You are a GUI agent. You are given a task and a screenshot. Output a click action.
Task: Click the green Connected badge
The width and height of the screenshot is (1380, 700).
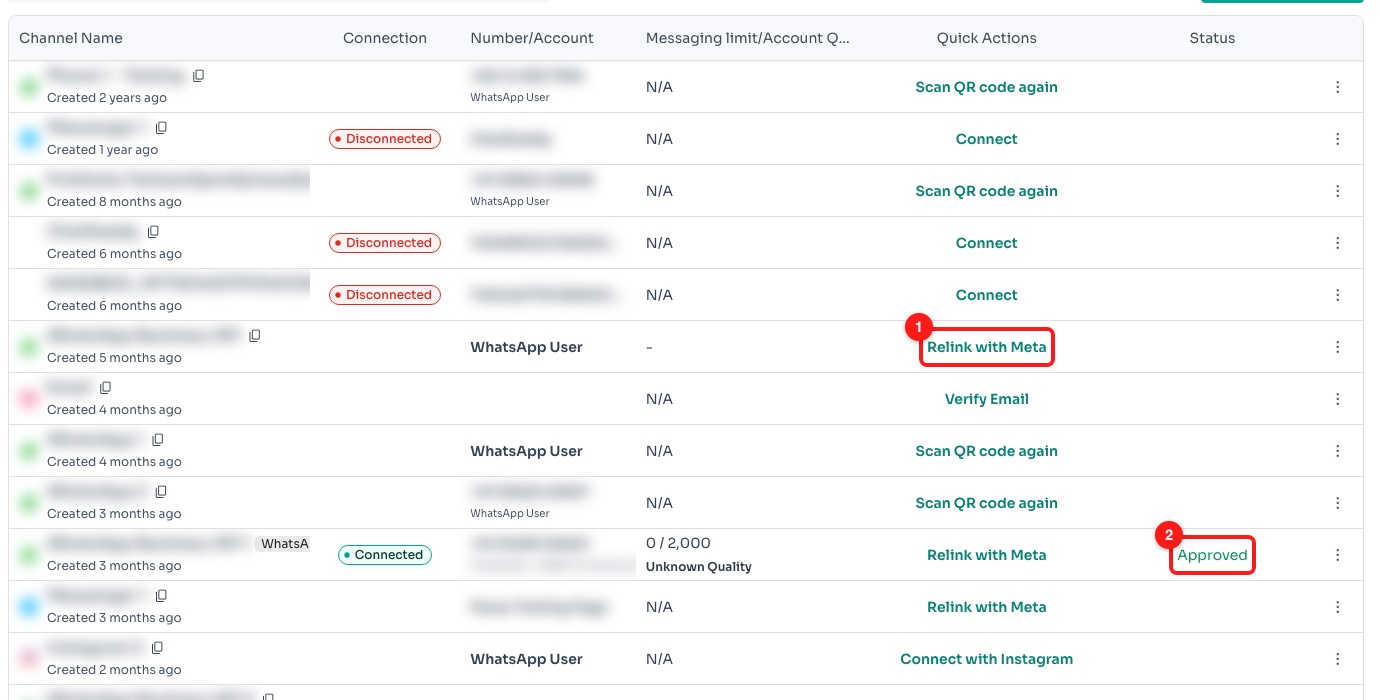(385, 555)
